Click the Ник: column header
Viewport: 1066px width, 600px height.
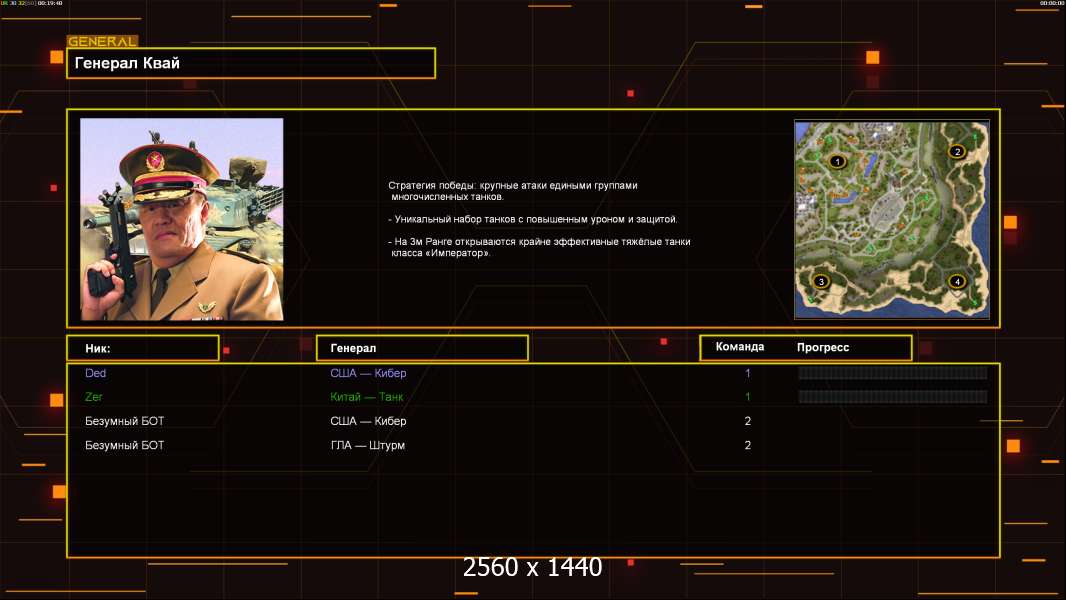[x=142, y=348]
